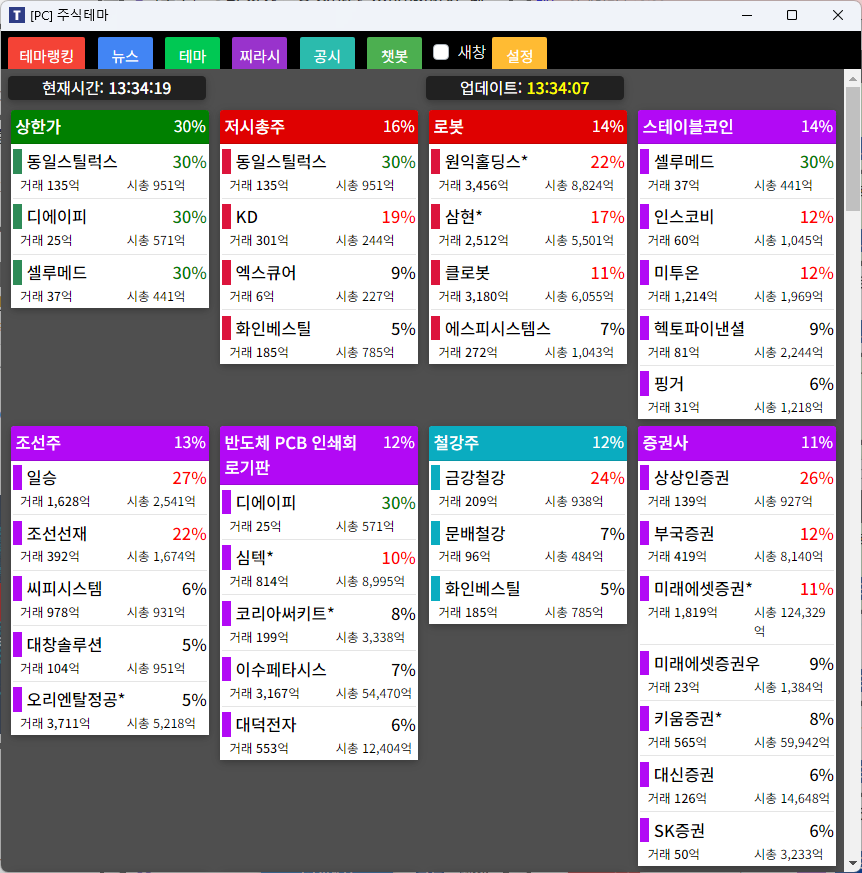
Task: Open the 테마랭킹 tab
Action: 47,53
